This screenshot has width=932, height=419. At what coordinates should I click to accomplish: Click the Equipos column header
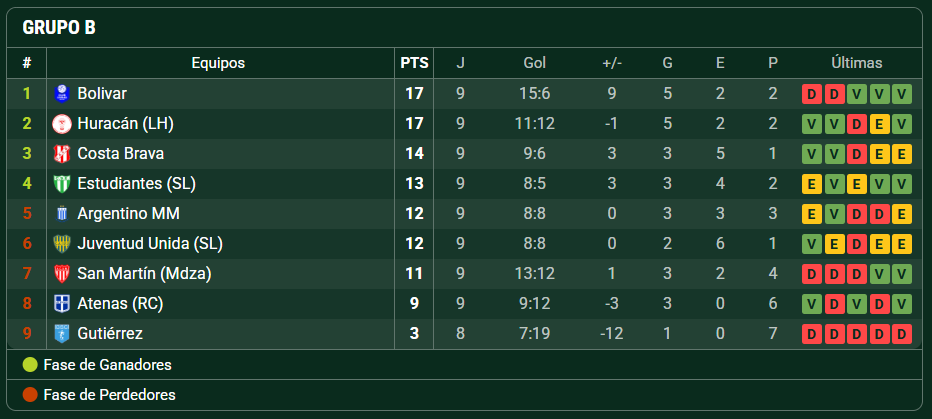(218, 63)
